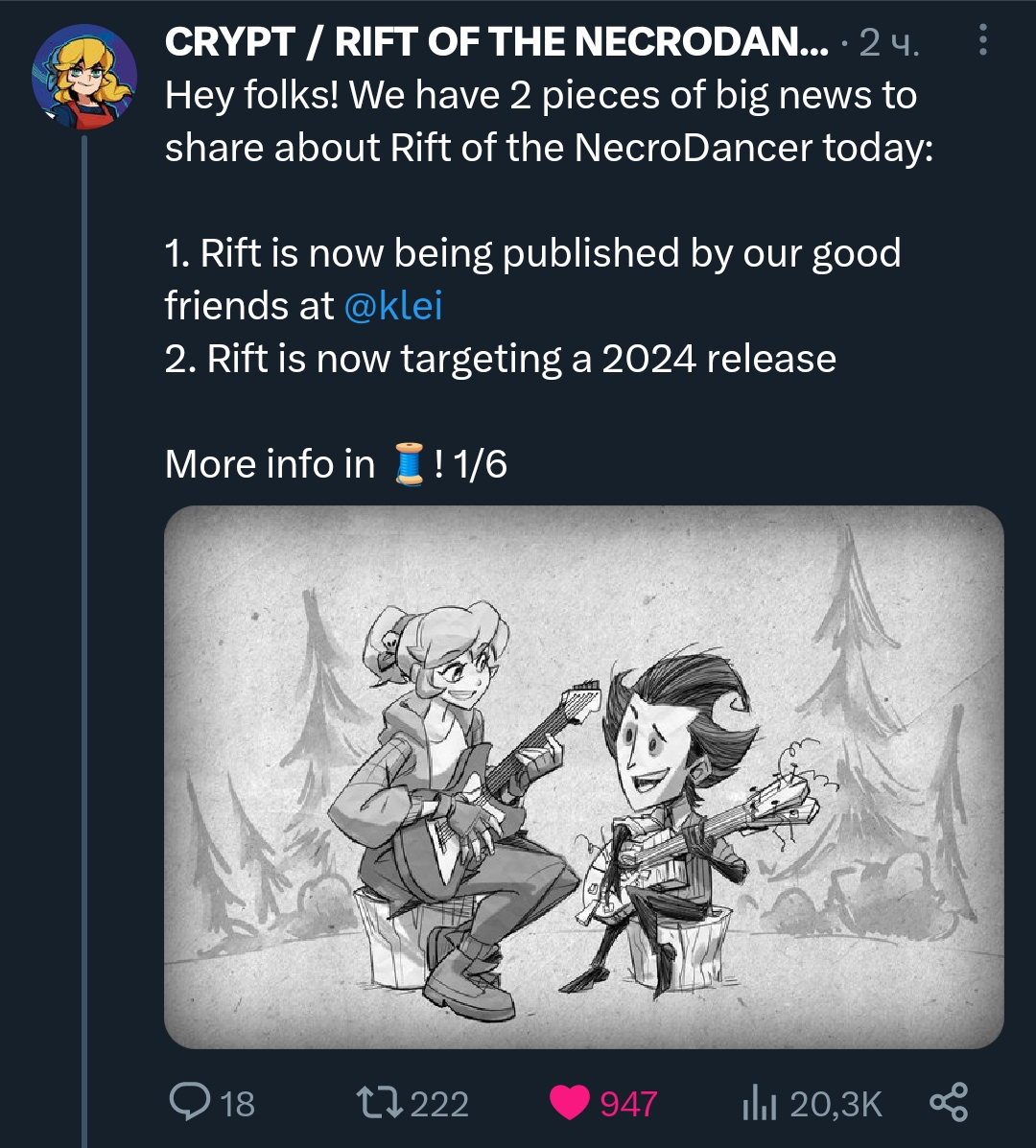Select the retweet count 222
Viewport: 1036px width, 1148px height.
(x=439, y=1104)
